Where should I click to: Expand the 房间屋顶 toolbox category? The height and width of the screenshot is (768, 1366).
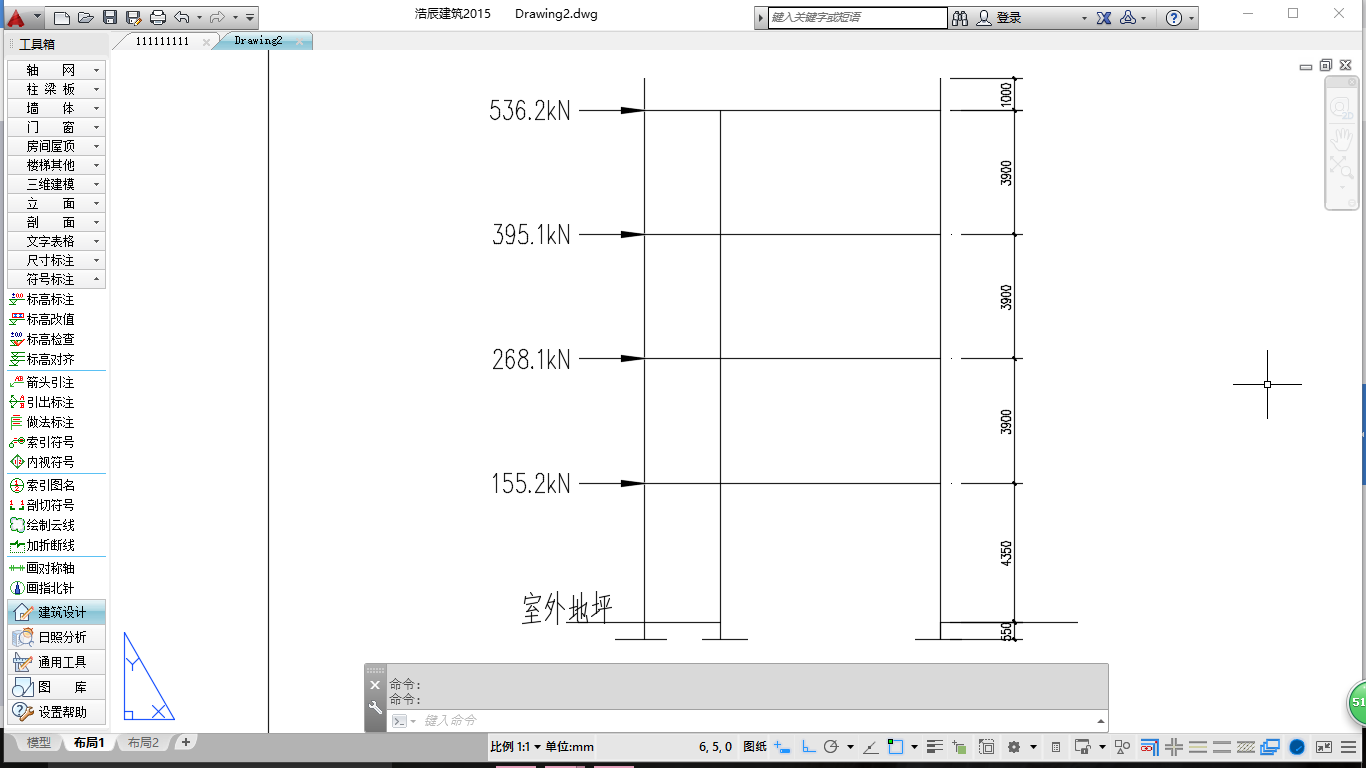pyautogui.click(x=56, y=146)
